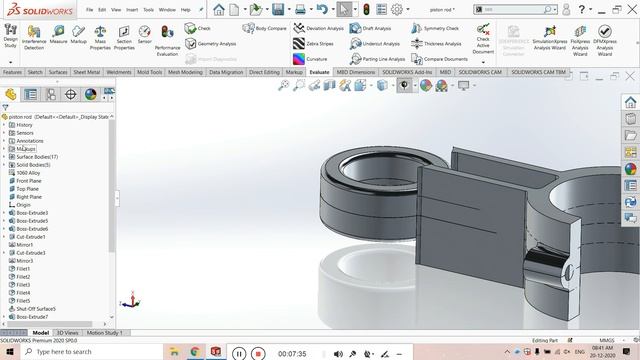Viewport: 640px width, 360px height.
Task: Open Section Properties tool
Action: click(x=124, y=37)
